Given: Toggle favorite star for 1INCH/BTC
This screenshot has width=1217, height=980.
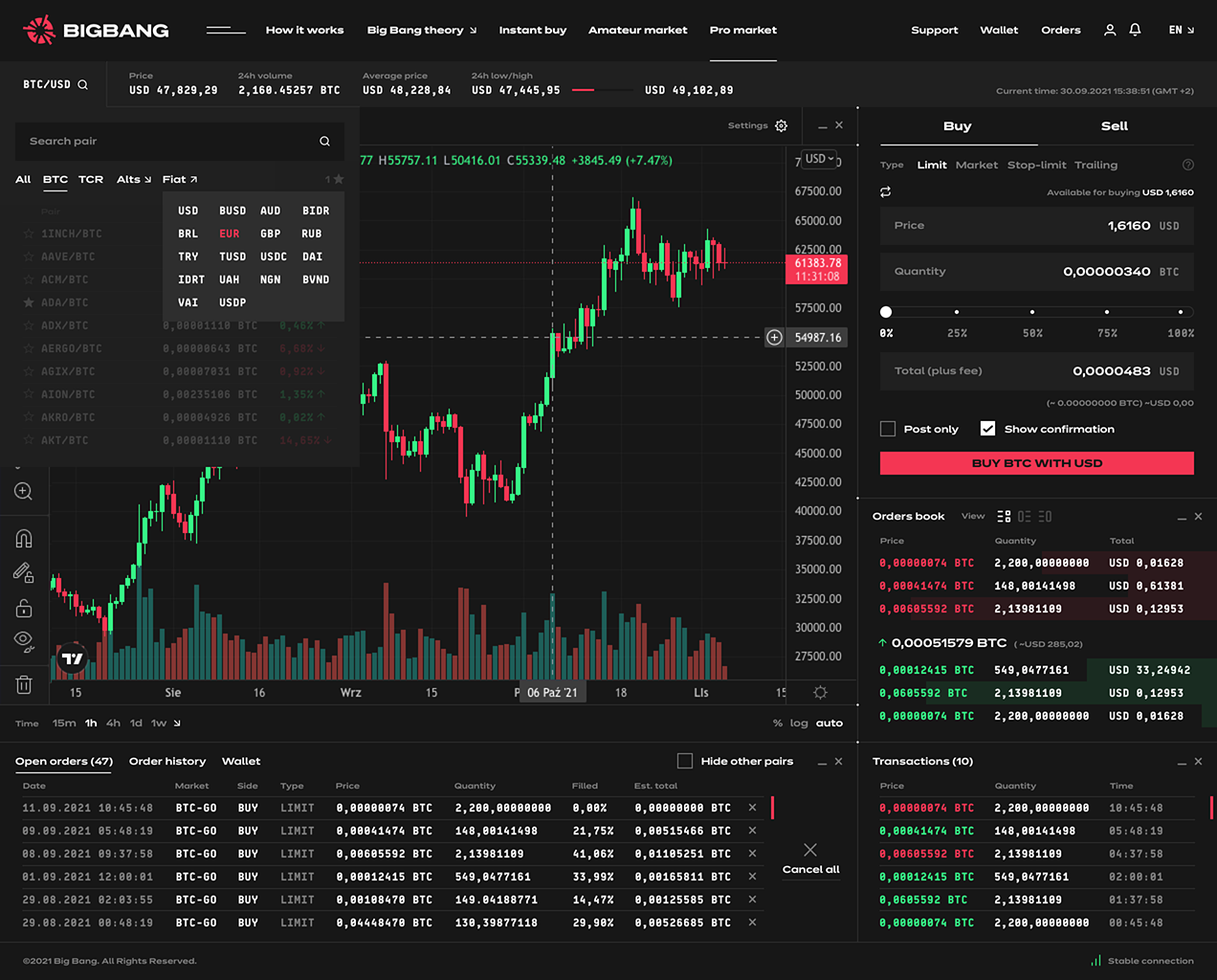Looking at the screenshot, I should (x=29, y=234).
